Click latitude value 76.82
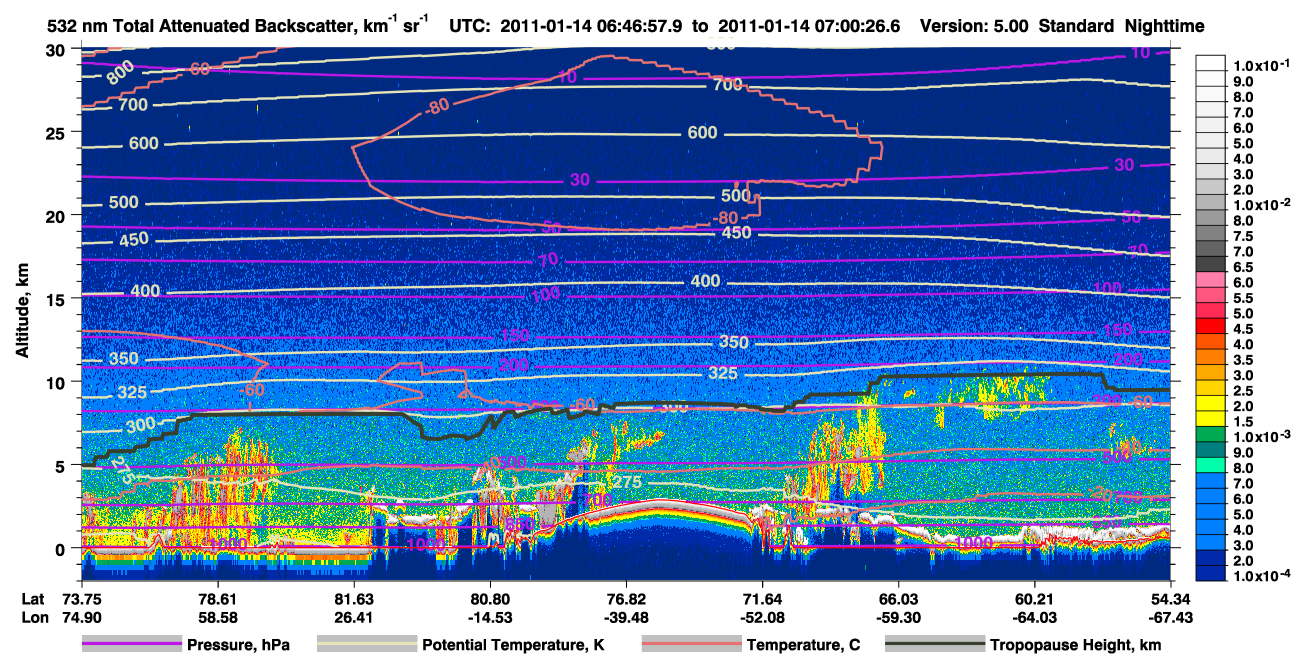The height and width of the screenshot is (667, 1300). (x=625, y=598)
